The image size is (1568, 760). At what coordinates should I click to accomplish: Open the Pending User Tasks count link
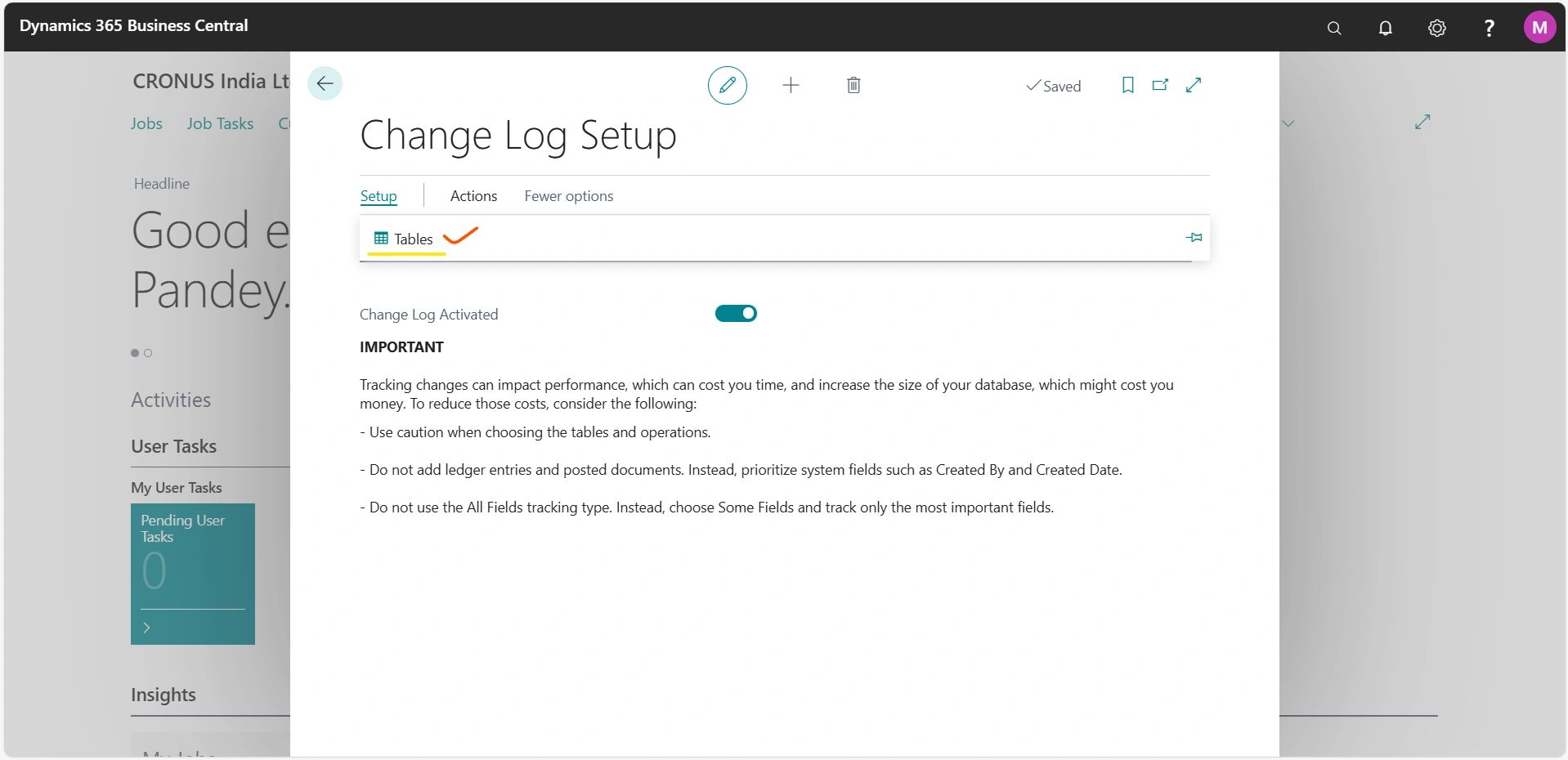(152, 570)
